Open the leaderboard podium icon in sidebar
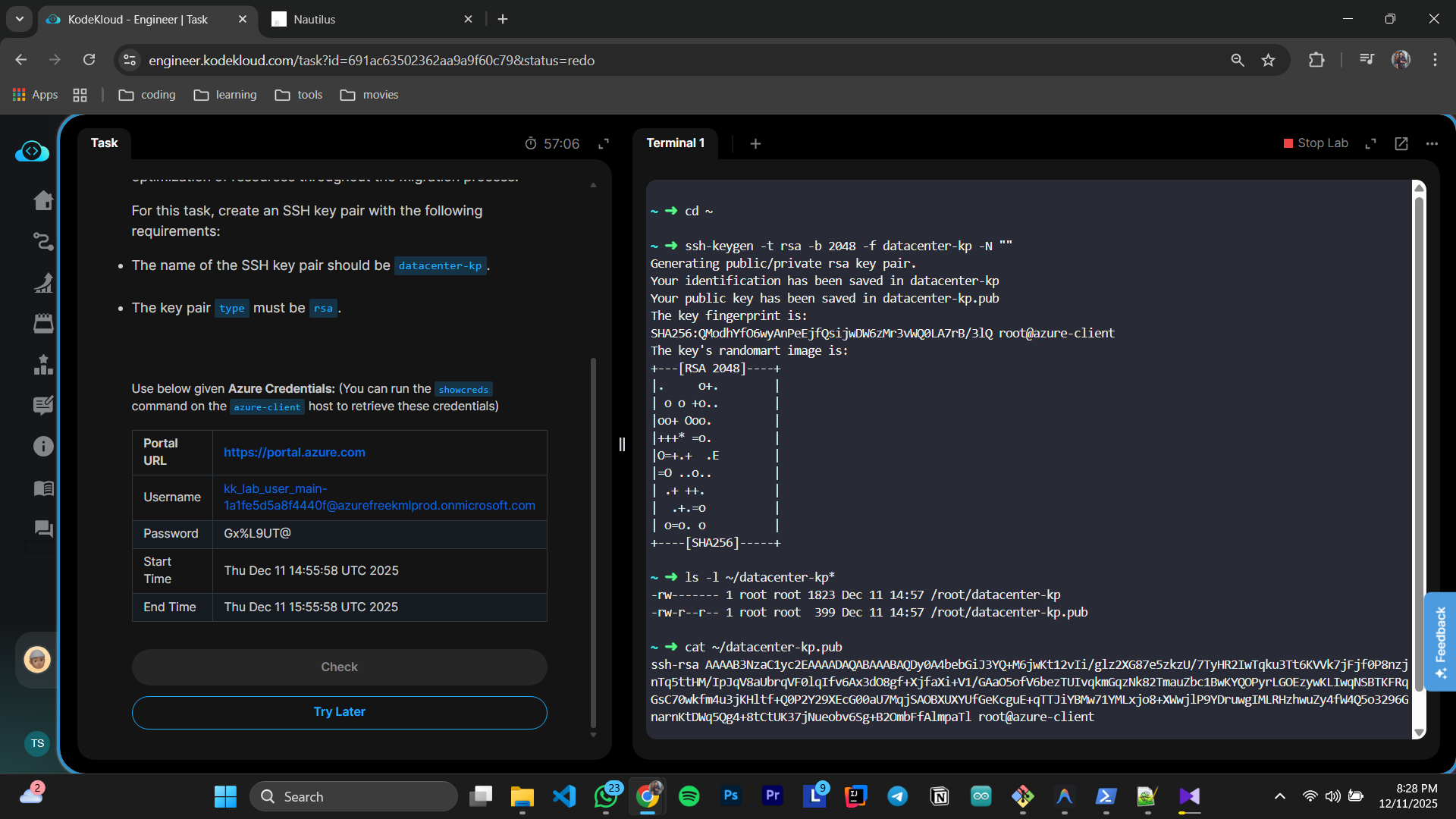This screenshot has width=1456, height=819. pyautogui.click(x=43, y=365)
